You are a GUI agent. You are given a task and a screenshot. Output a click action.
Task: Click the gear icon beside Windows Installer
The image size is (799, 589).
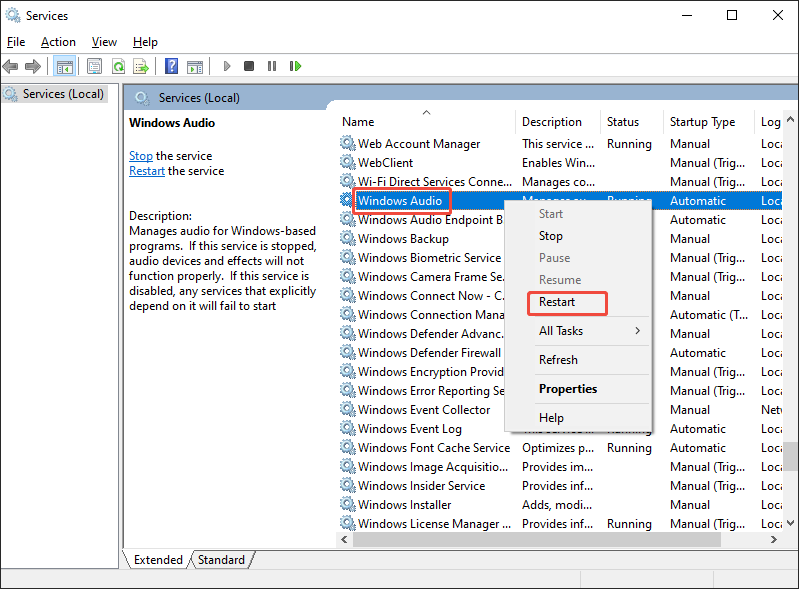pos(348,504)
